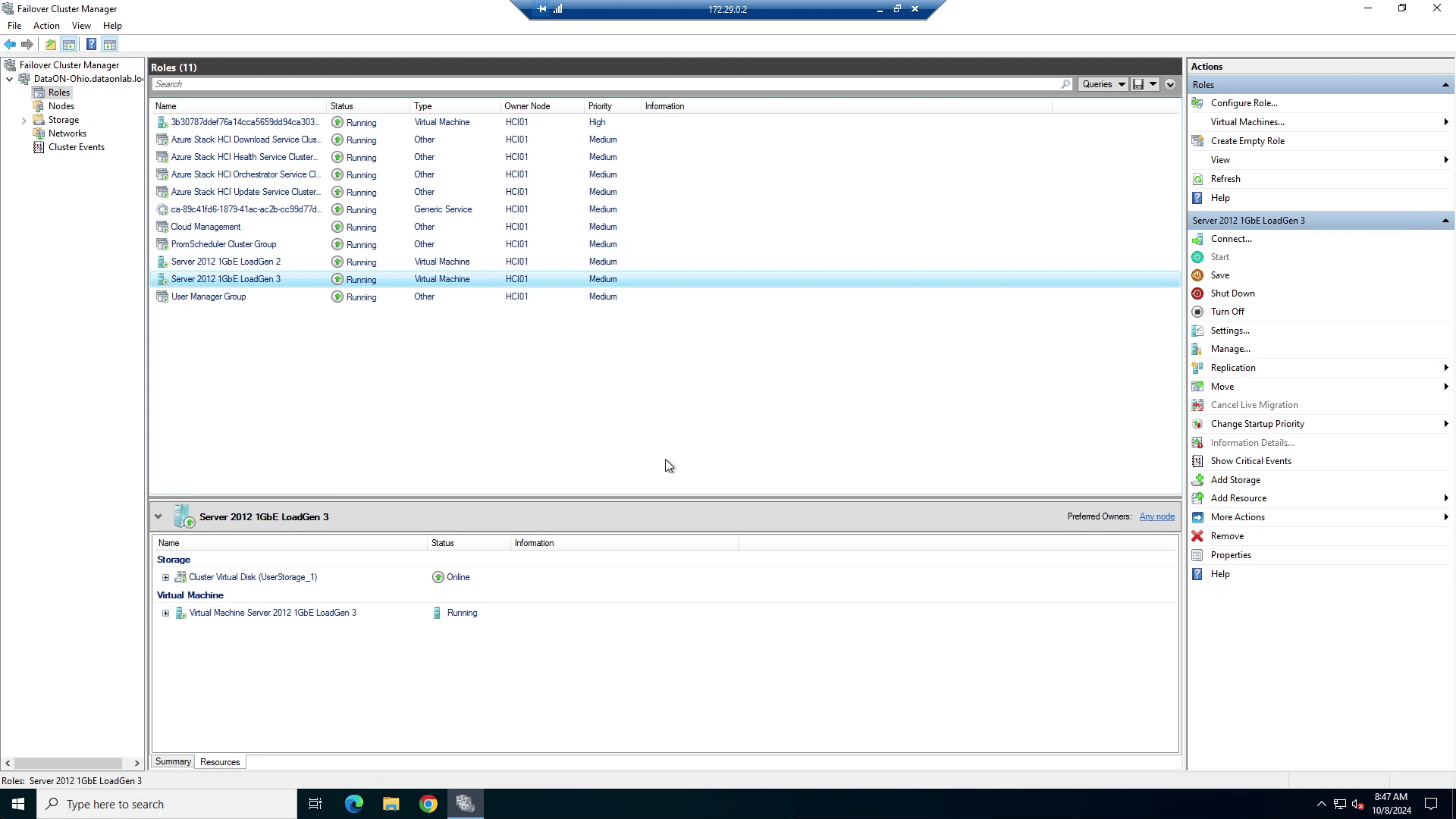Click the blue Help toolbar icon
The image size is (1456, 819).
tap(91, 45)
